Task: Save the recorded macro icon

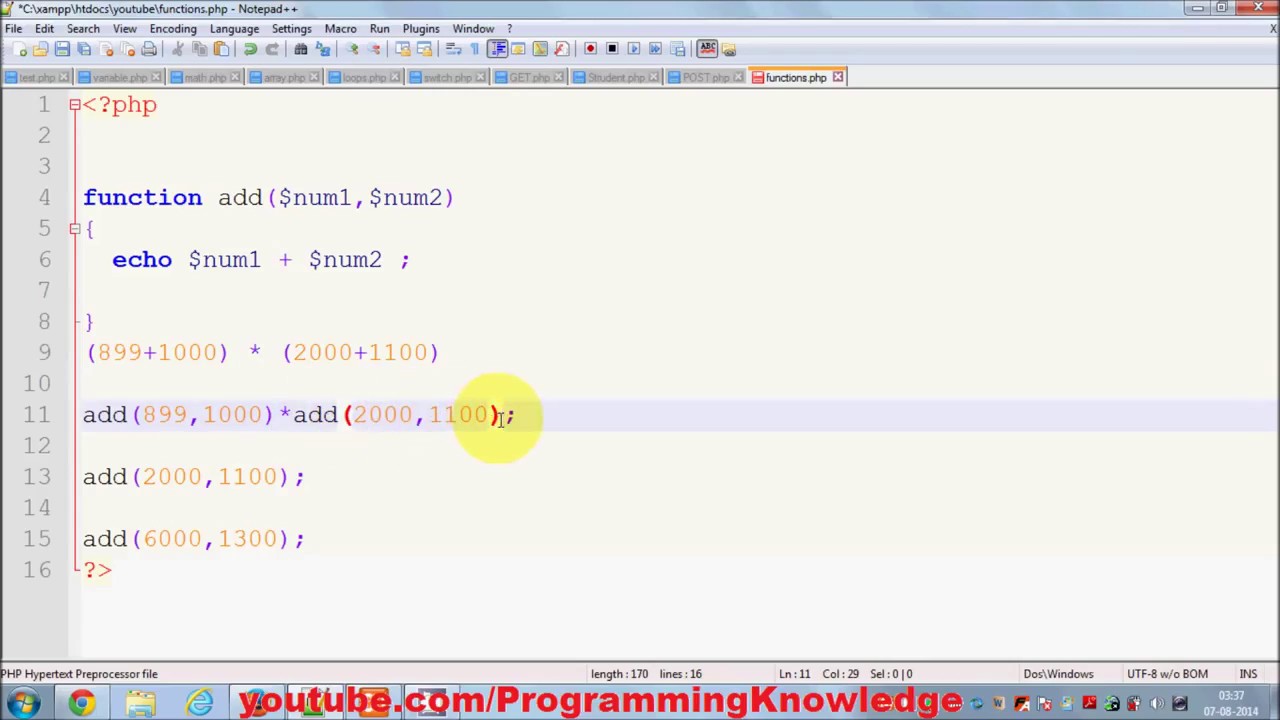Action: pos(677,49)
